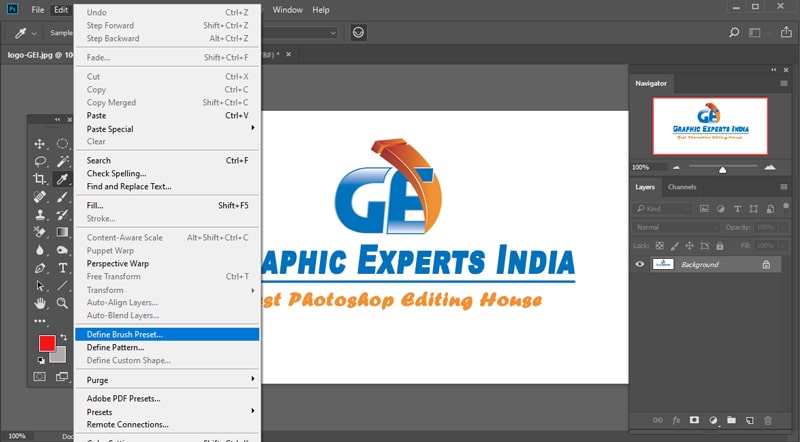
Task: Choose Define Brush Preset menu item
Action: pyautogui.click(x=167, y=334)
